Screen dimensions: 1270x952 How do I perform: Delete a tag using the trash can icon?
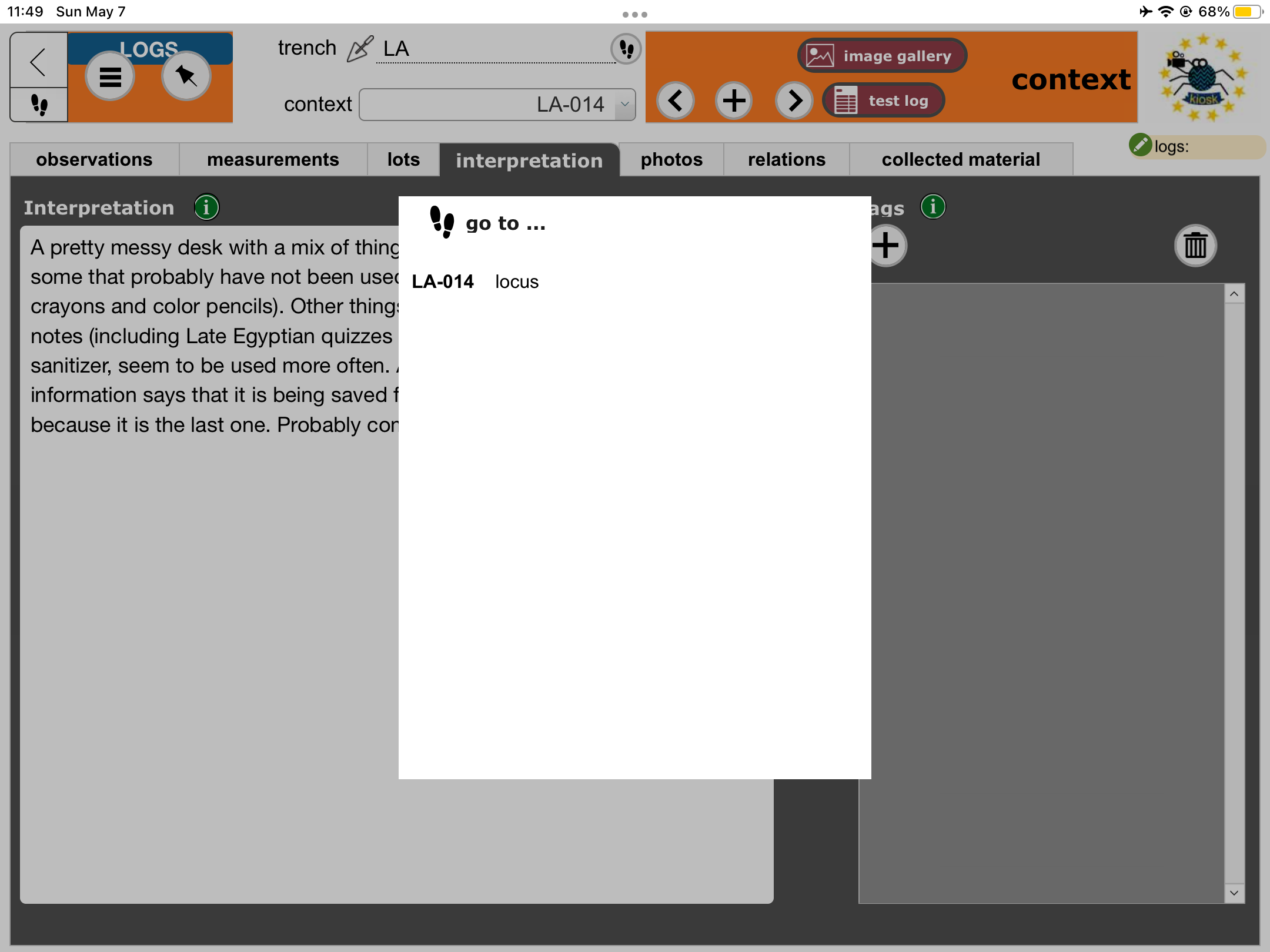pyautogui.click(x=1195, y=246)
